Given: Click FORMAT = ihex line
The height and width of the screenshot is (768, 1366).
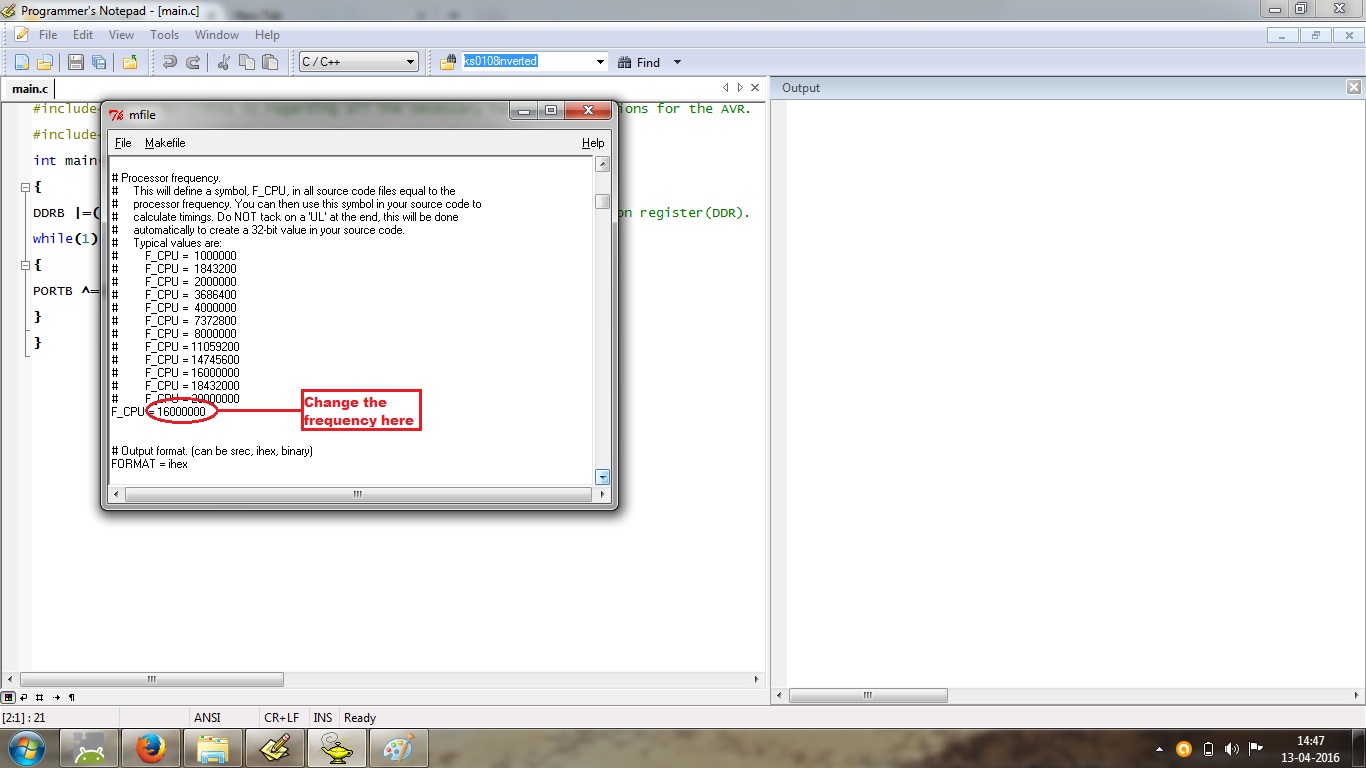Looking at the screenshot, I should [x=150, y=464].
